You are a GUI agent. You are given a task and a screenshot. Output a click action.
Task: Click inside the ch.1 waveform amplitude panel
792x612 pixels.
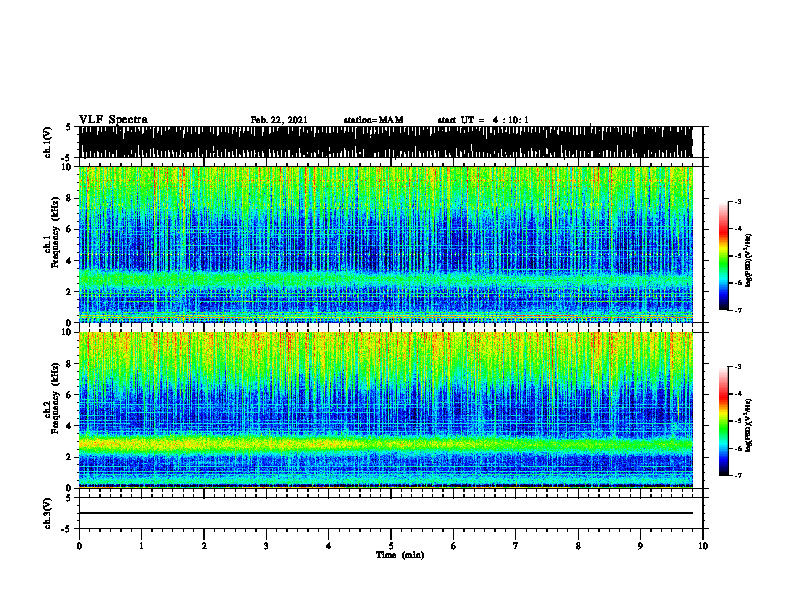[385, 142]
